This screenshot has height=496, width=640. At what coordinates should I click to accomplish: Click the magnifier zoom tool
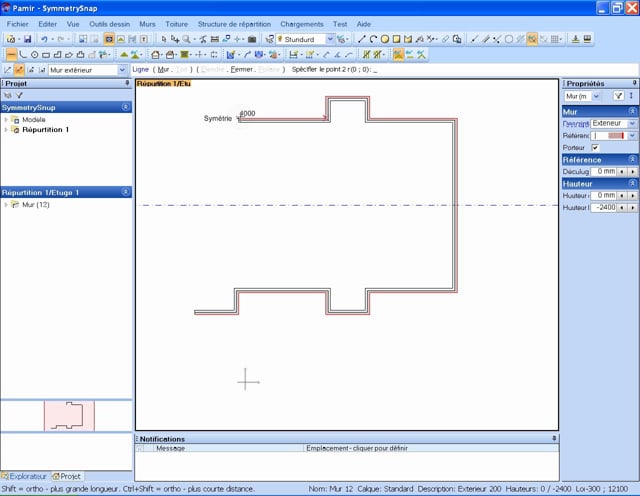186,39
